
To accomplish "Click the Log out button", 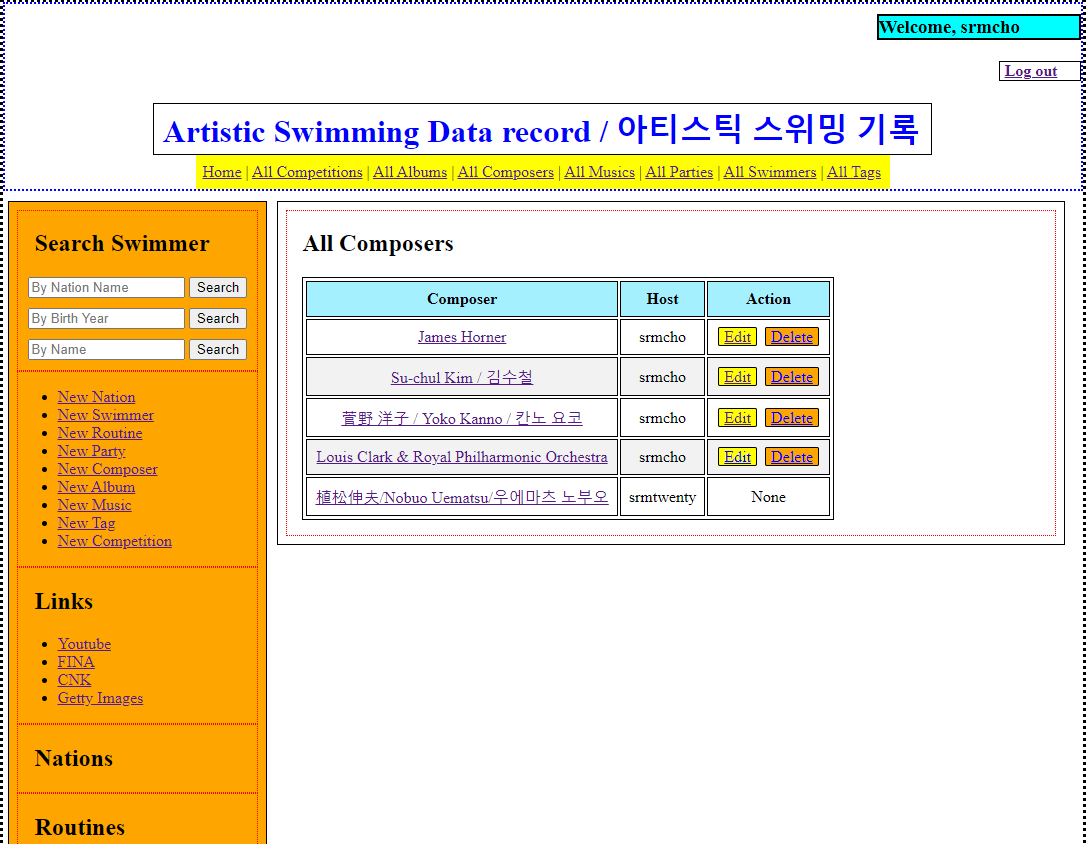I will pyautogui.click(x=1031, y=71).
